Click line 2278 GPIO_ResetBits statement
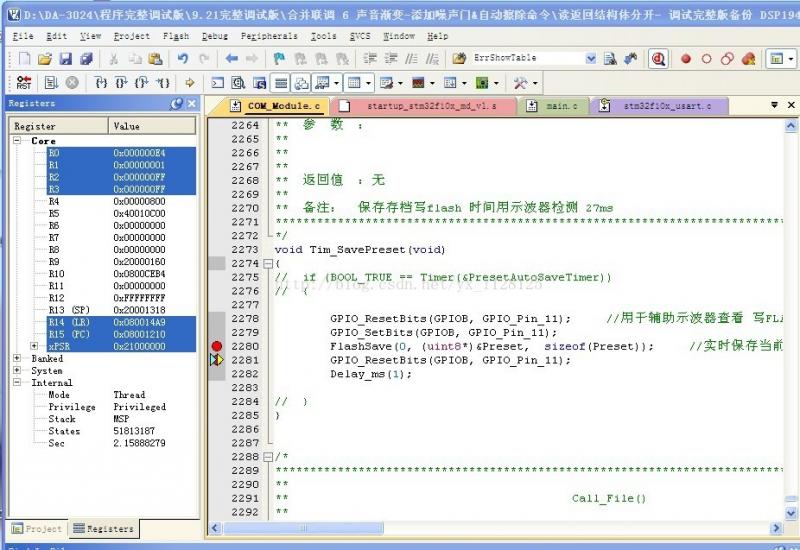 (450, 319)
